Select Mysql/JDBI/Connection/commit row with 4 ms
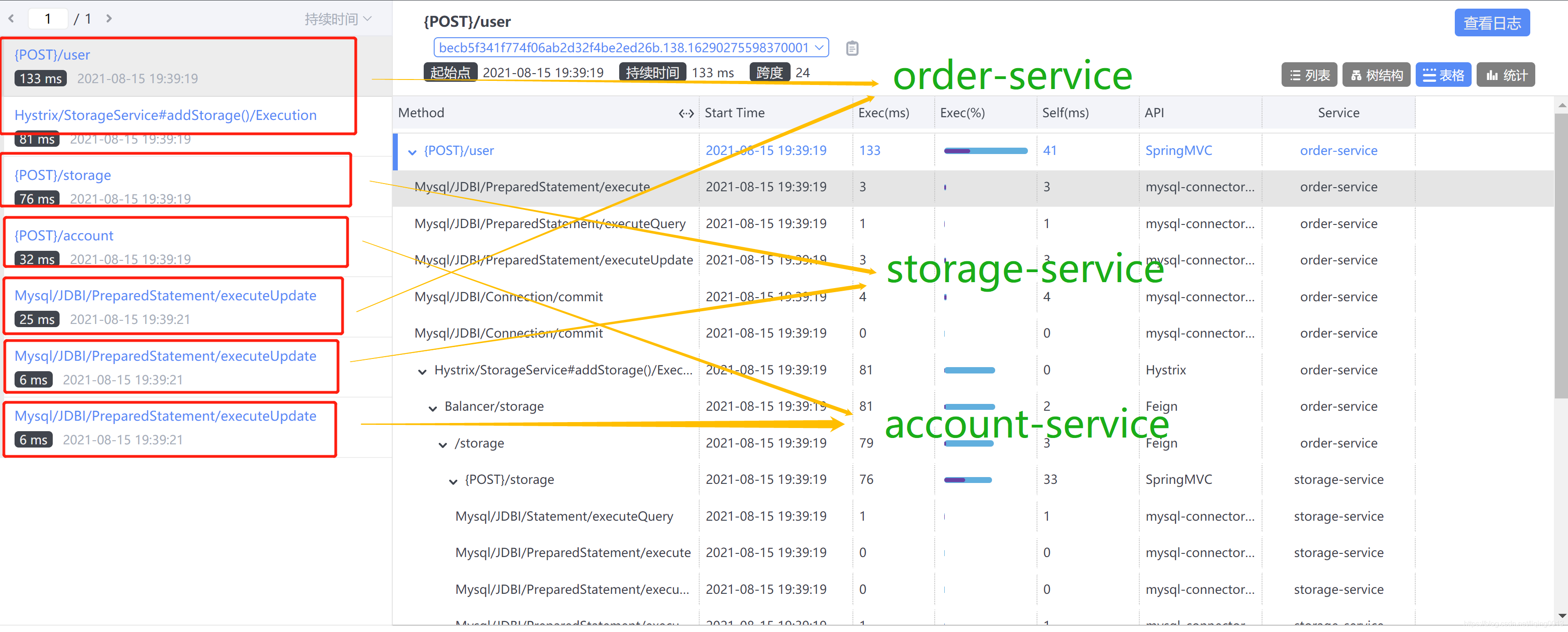Image resolution: width=1568 pixels, height=632 pixels. (973, 297)
